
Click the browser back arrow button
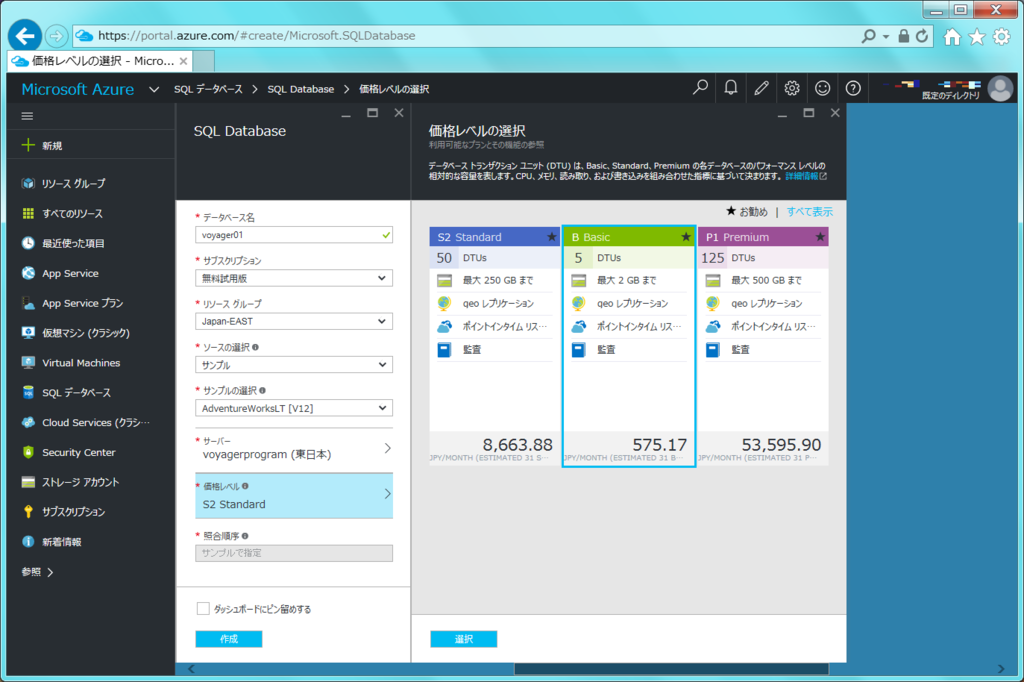(x=25, y=35)
